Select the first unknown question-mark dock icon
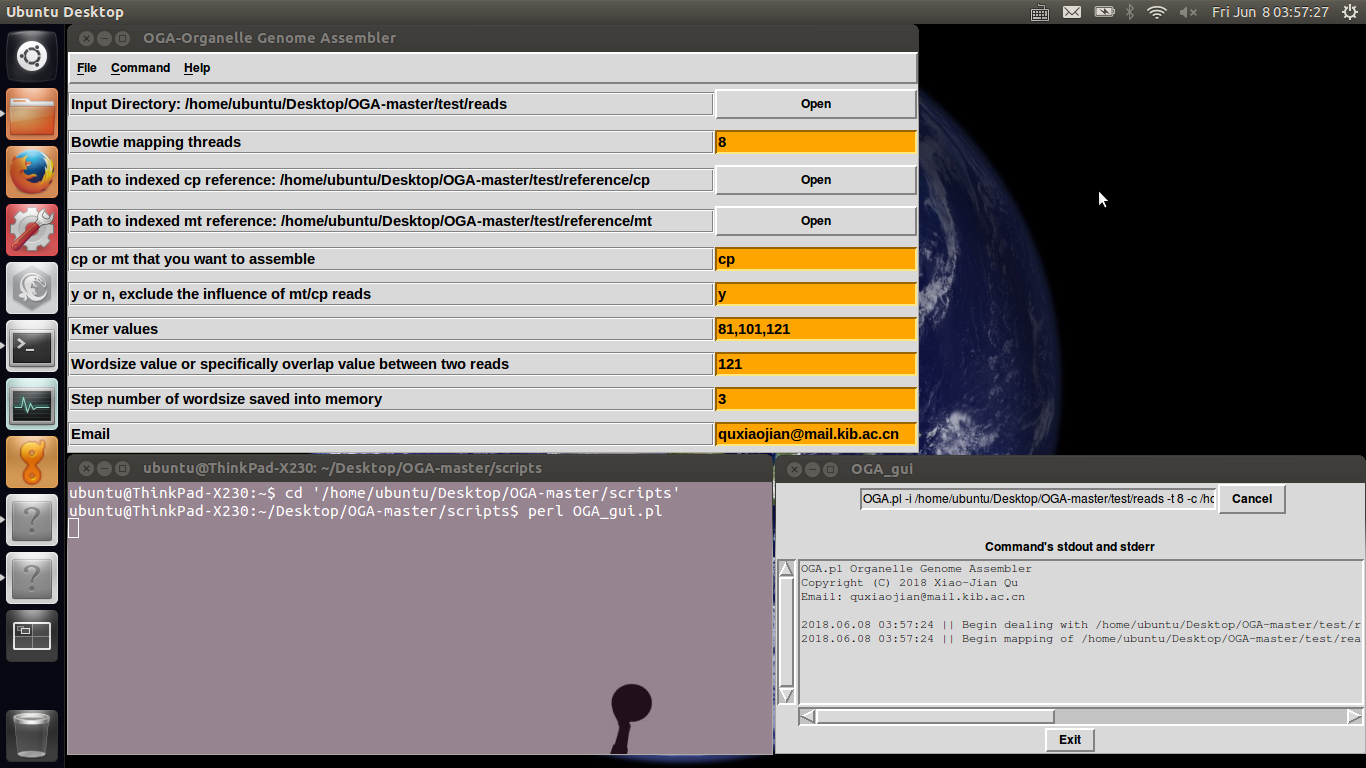This screenshot has width=1366, height=768. (32, 520)
